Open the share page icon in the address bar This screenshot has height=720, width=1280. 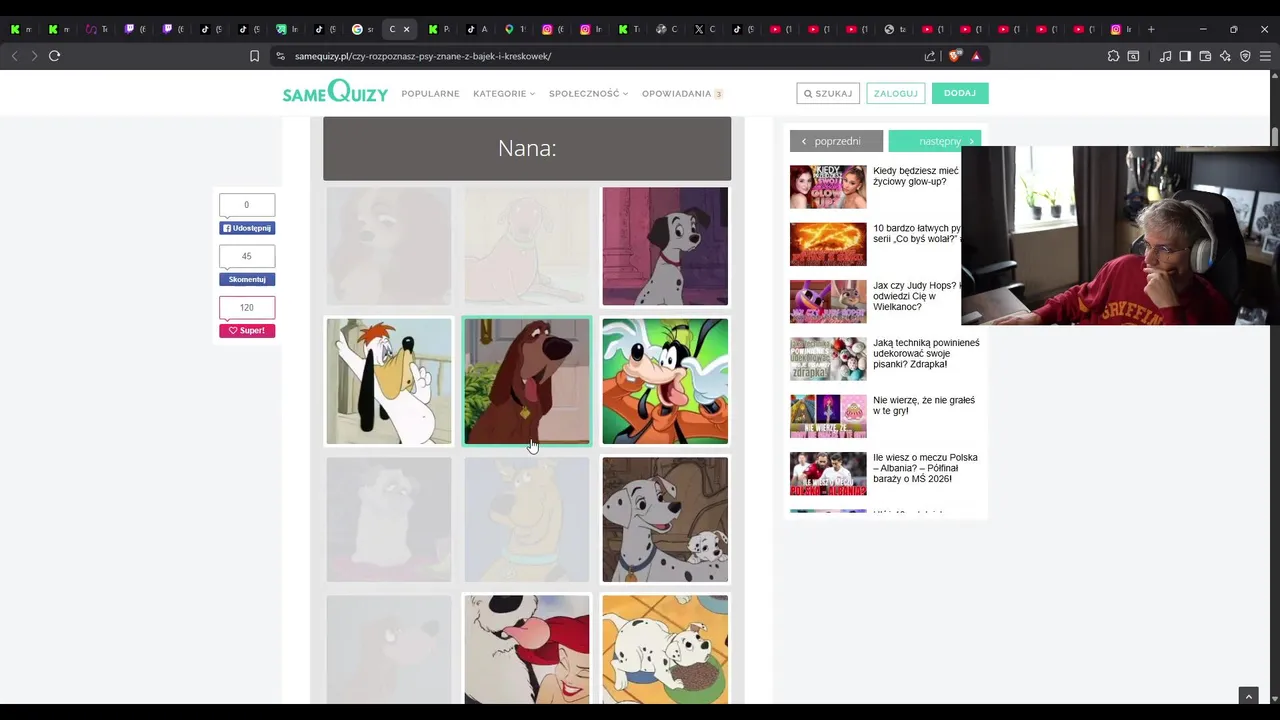pos(930,56)
